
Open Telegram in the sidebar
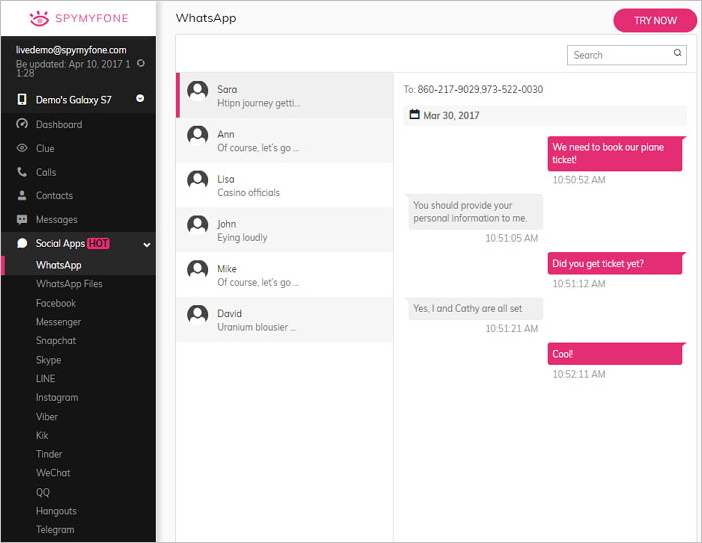55,530
